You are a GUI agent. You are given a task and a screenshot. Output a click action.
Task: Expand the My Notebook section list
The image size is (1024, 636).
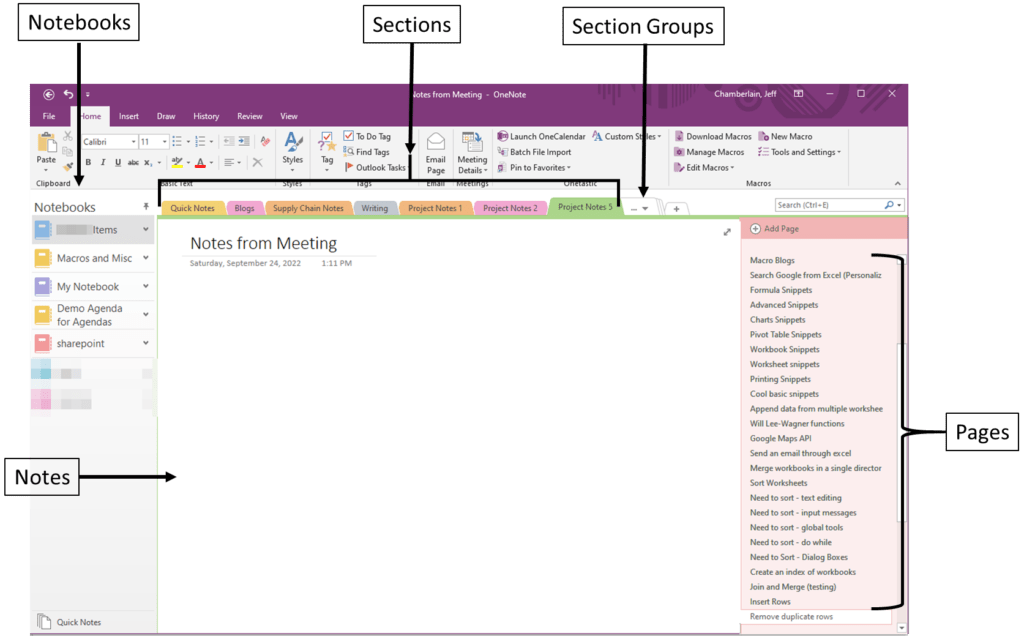click(147, 286)
